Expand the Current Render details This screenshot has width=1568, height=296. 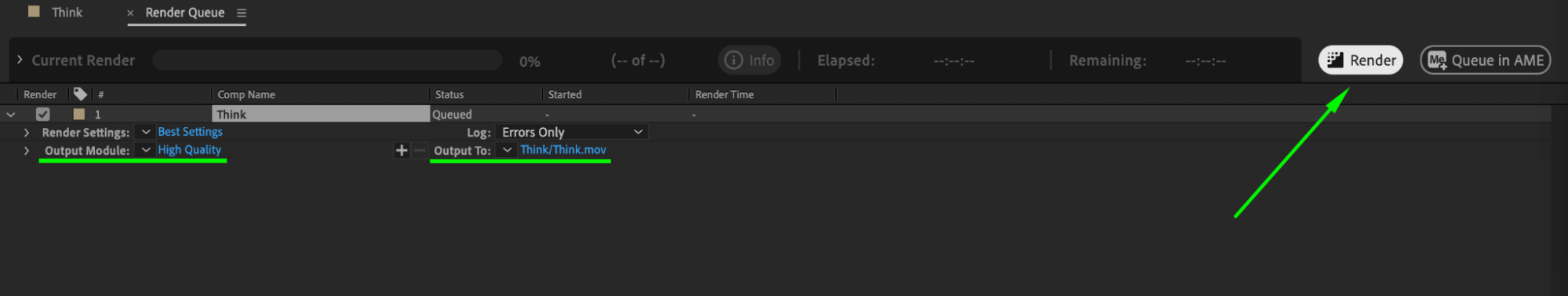pos(20,60)
